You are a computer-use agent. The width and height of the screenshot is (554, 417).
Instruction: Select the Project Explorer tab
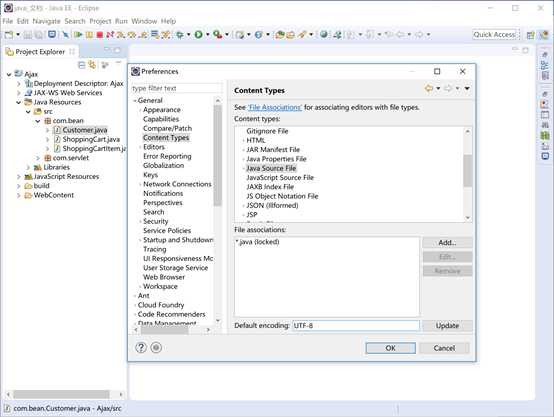click(40, 52)
